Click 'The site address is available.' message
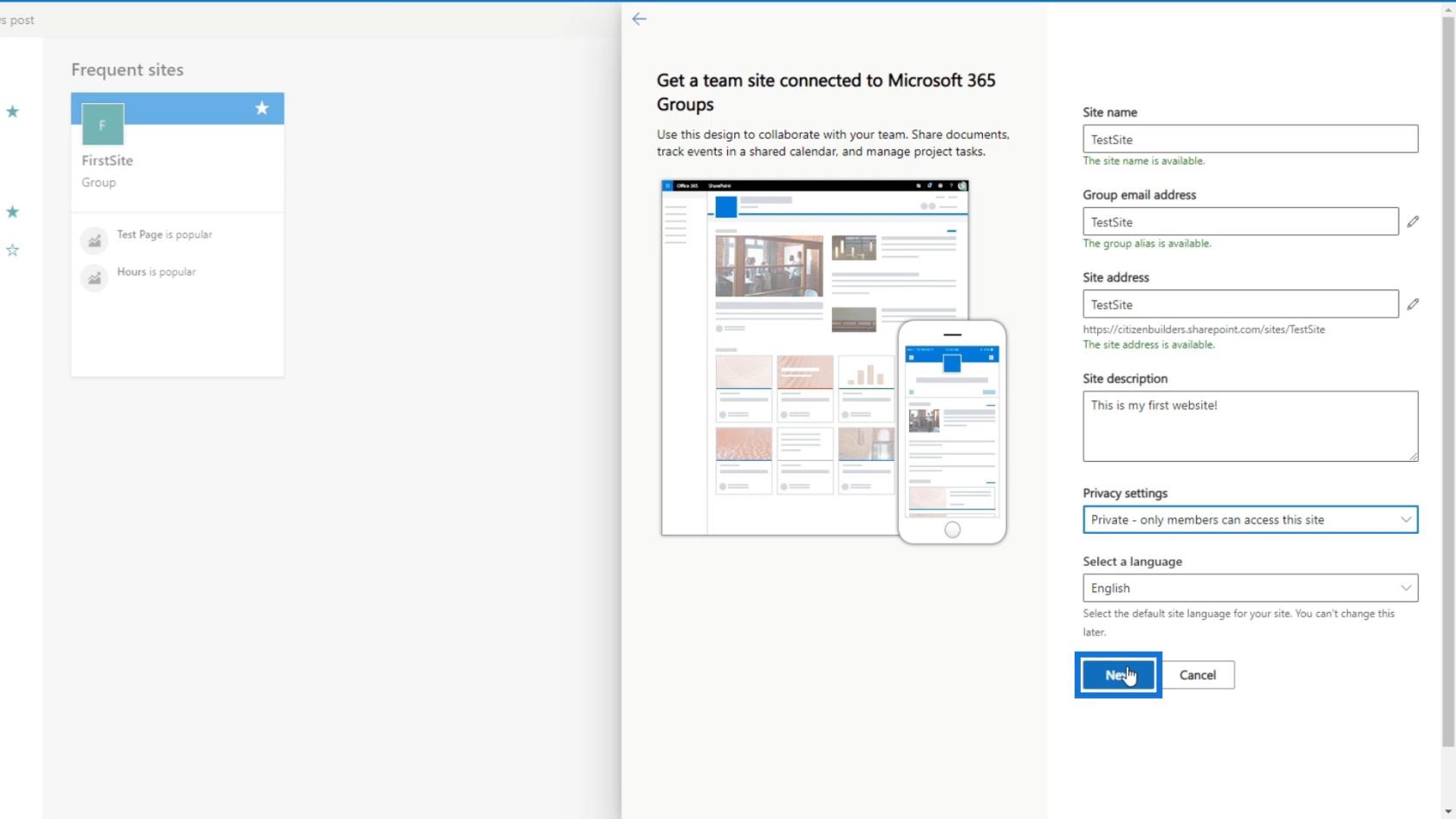Screen dimensions: 1456x819 1148,345
